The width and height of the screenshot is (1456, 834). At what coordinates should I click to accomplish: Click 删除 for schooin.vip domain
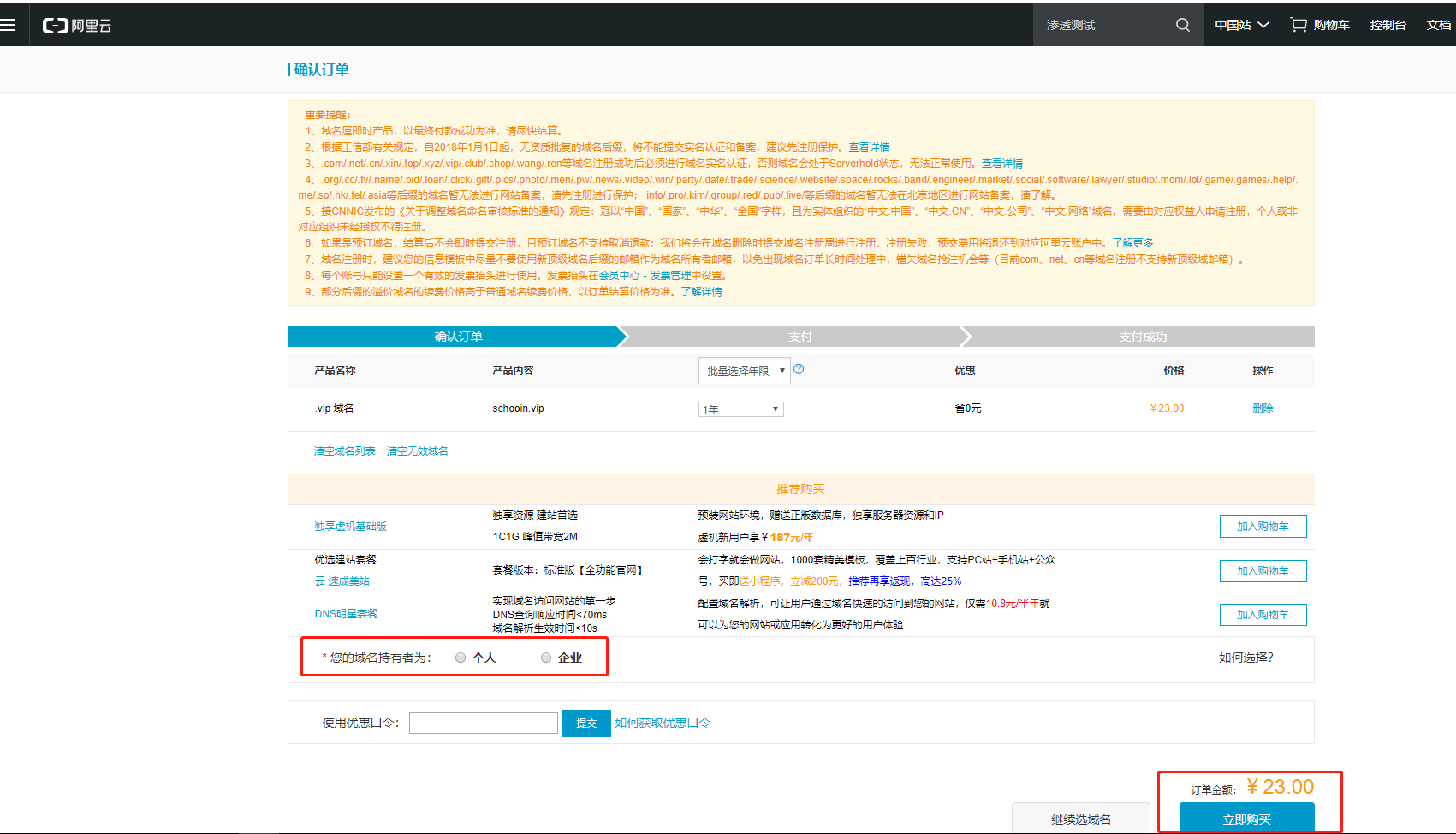coord(1263,408)
